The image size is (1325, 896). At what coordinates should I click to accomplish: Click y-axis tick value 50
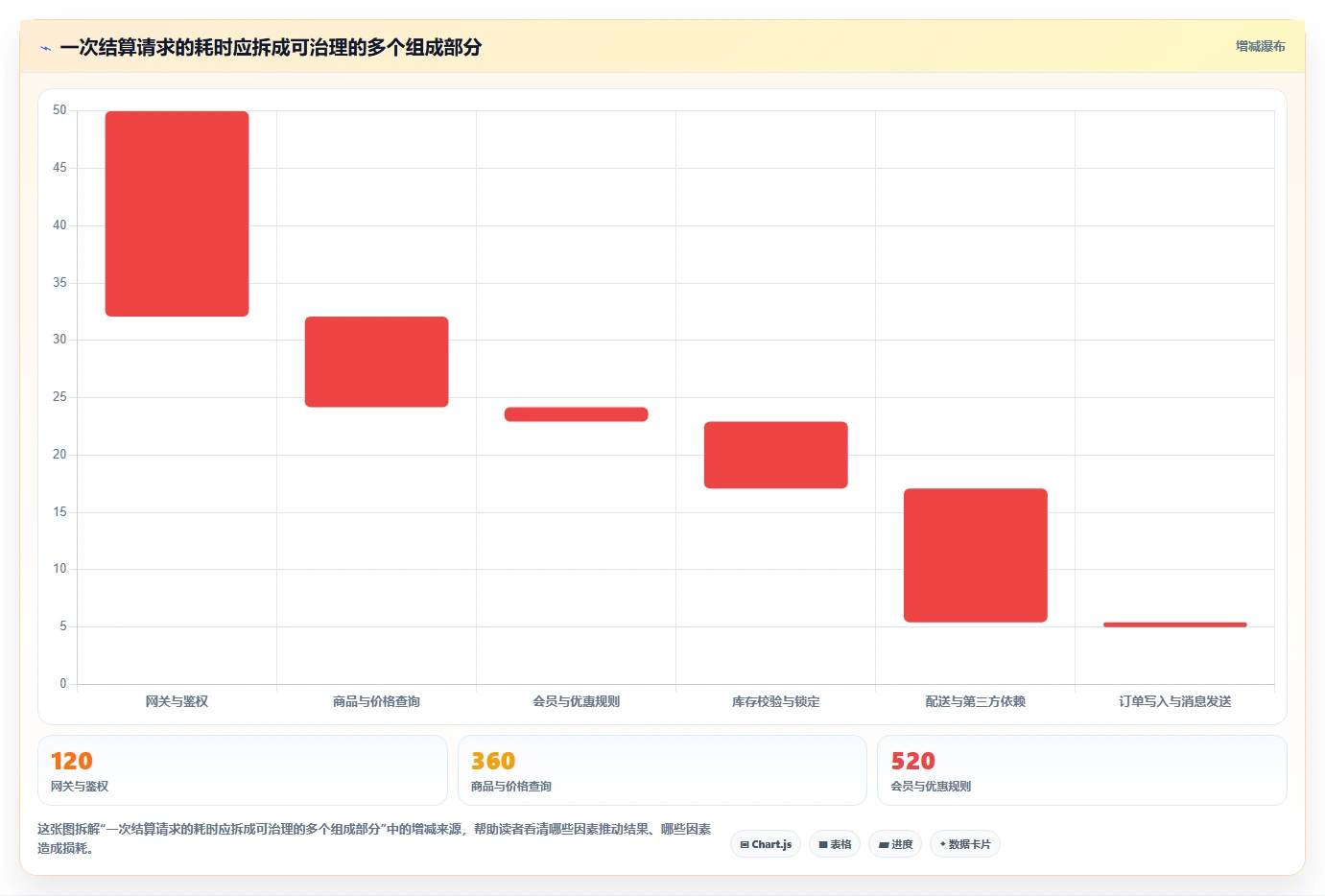point(59,110)
